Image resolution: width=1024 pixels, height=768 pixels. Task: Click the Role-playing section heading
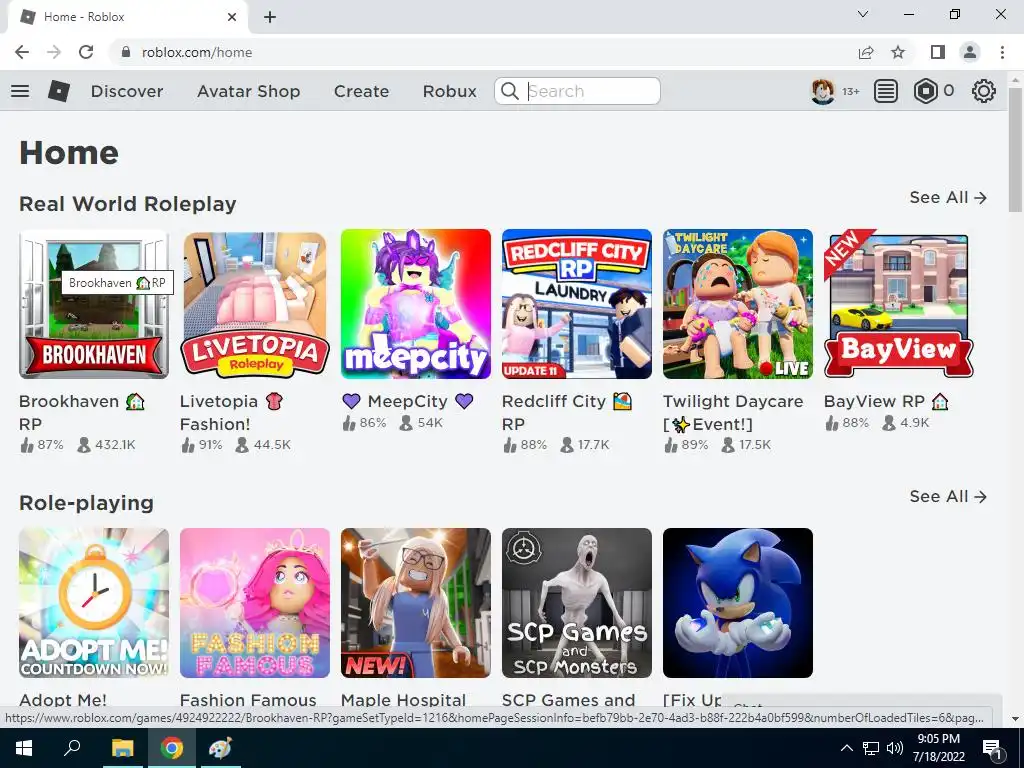tap(86, 503)
